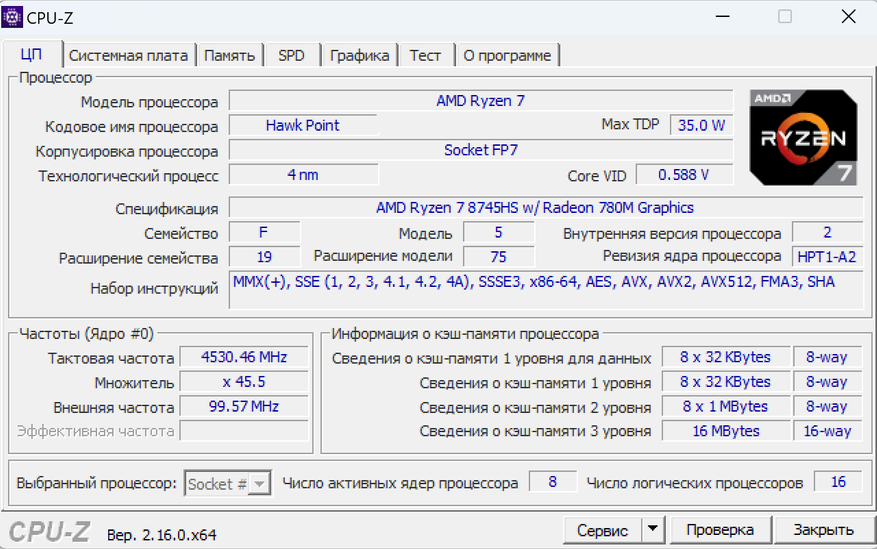This screenshot has height=549, width=877.
Task: Click the Проверка button
Action: 720,530
